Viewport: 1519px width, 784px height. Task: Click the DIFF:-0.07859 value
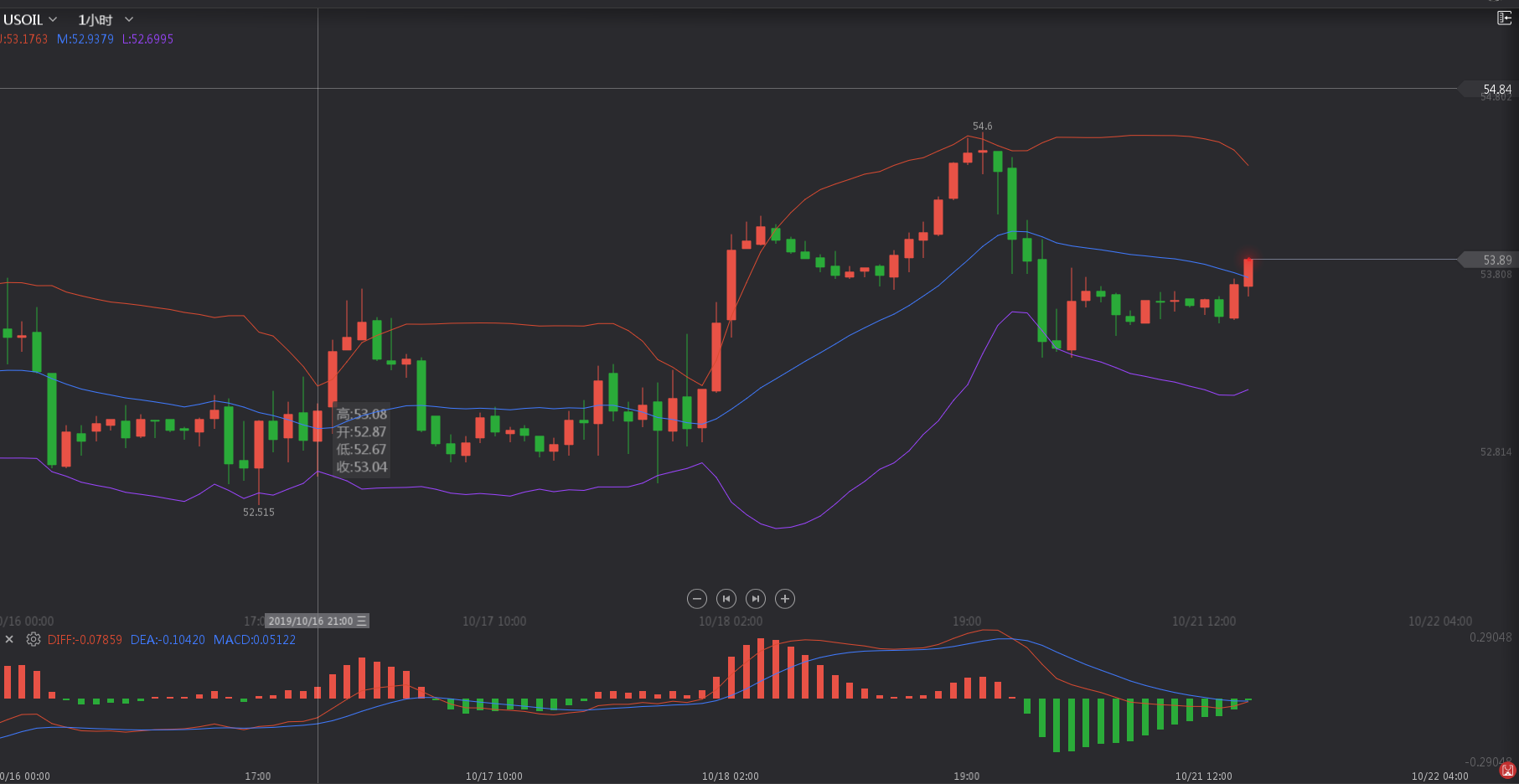[x=85, y=640]
